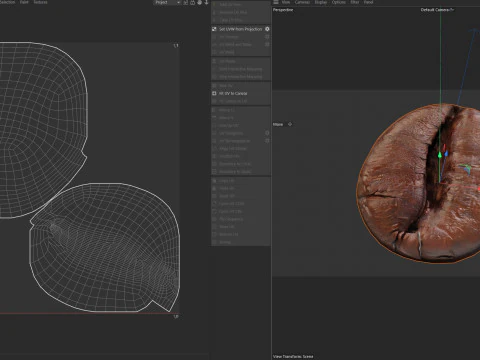Click the Flip Sequence command
Screen dimensions: 480x360
coord(231,219)
